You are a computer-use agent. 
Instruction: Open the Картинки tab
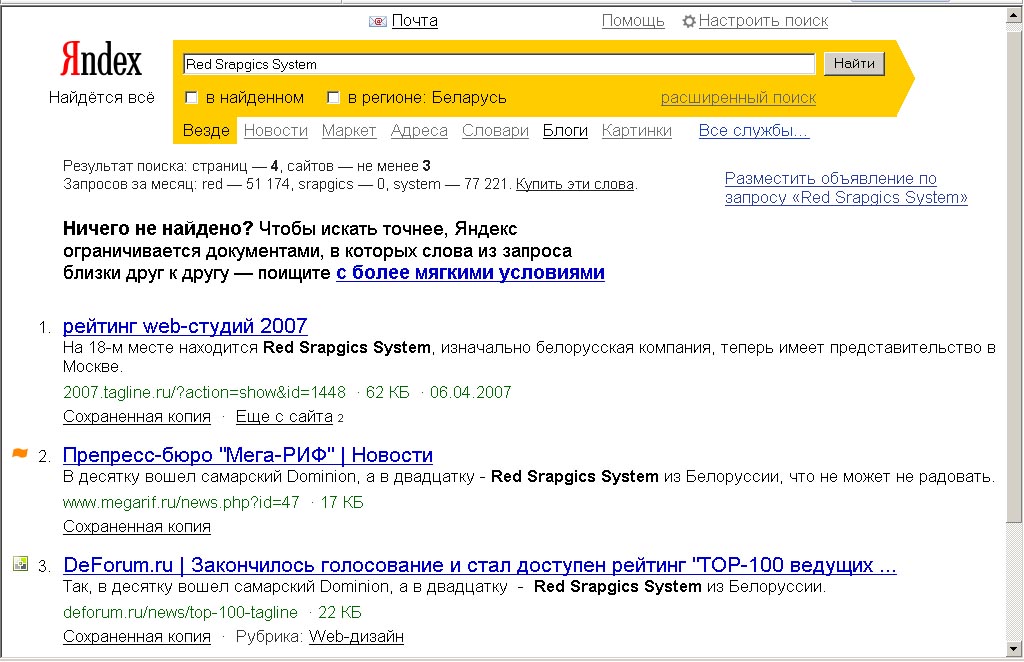[x=637, y=131]
